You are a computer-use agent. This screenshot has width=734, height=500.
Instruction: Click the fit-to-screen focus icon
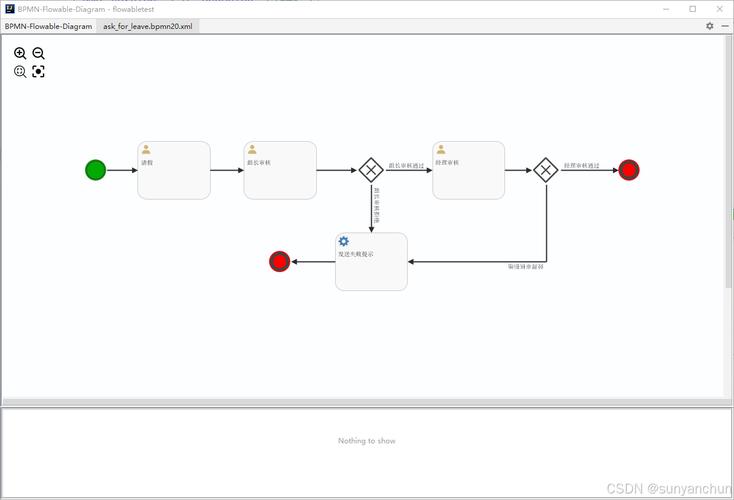[38, 71]
